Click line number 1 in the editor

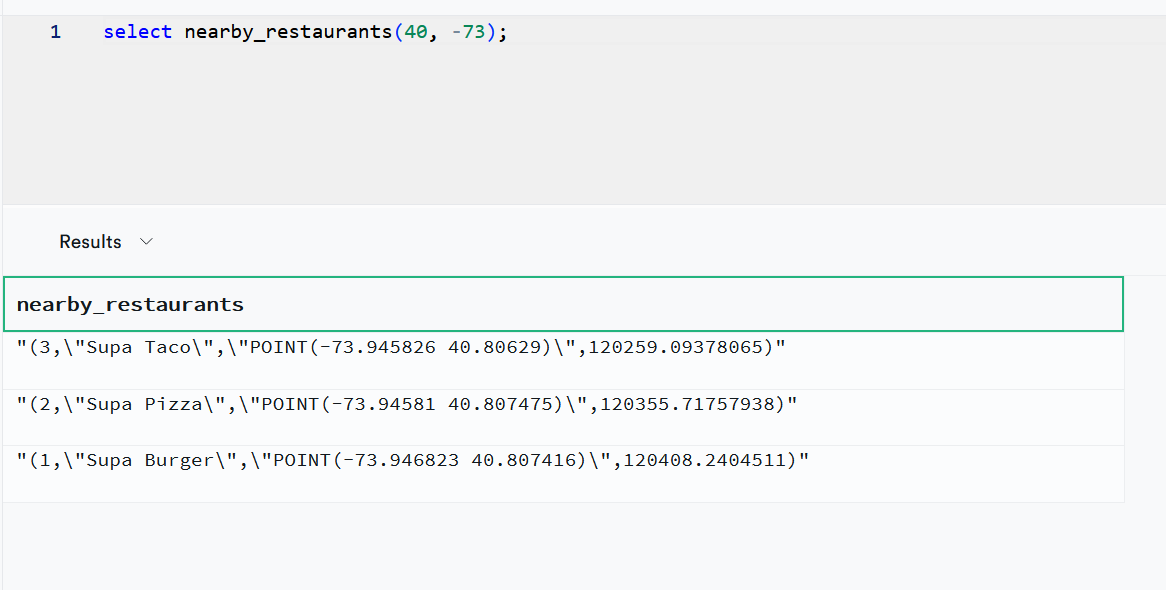[55, 31]
